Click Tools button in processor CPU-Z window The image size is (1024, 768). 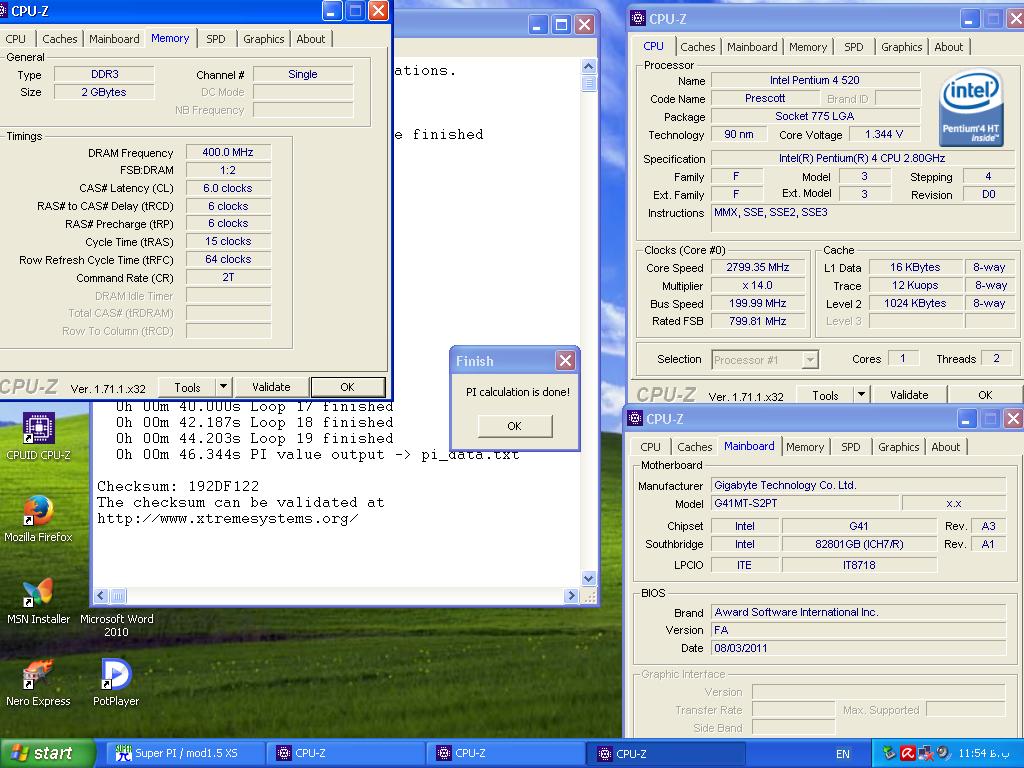coord(825,395)
